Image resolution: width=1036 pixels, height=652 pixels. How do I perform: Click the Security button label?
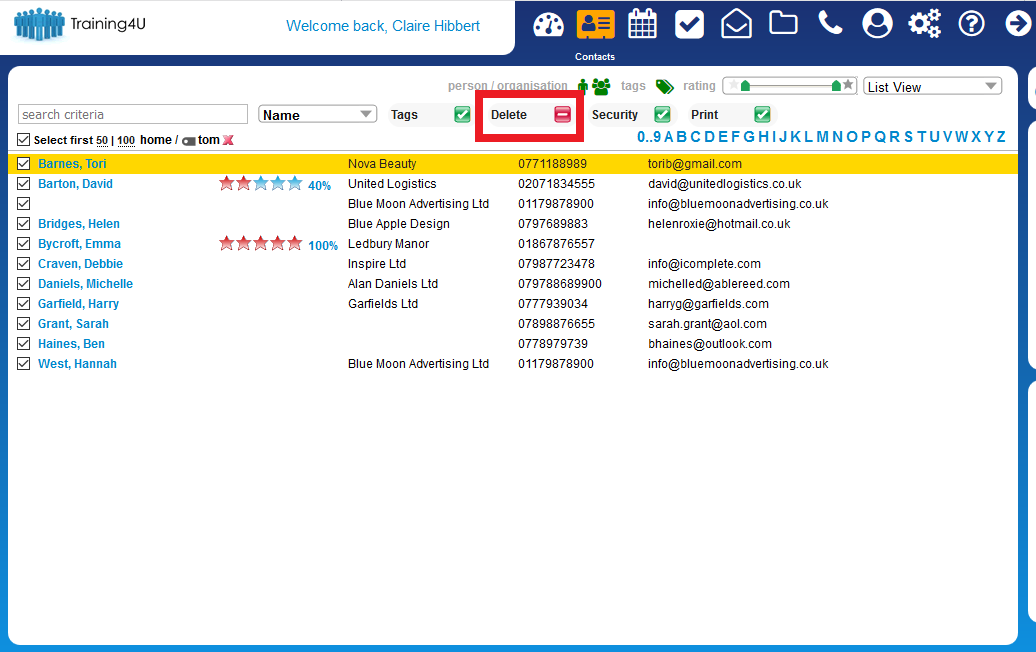(x=614, y=114)
